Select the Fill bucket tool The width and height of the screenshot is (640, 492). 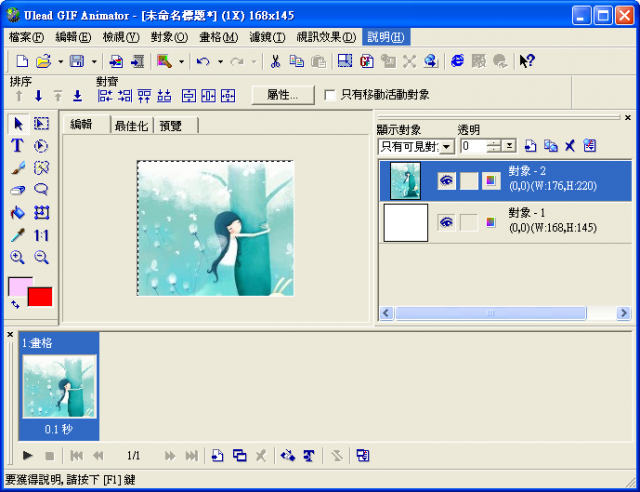[17, 213]
